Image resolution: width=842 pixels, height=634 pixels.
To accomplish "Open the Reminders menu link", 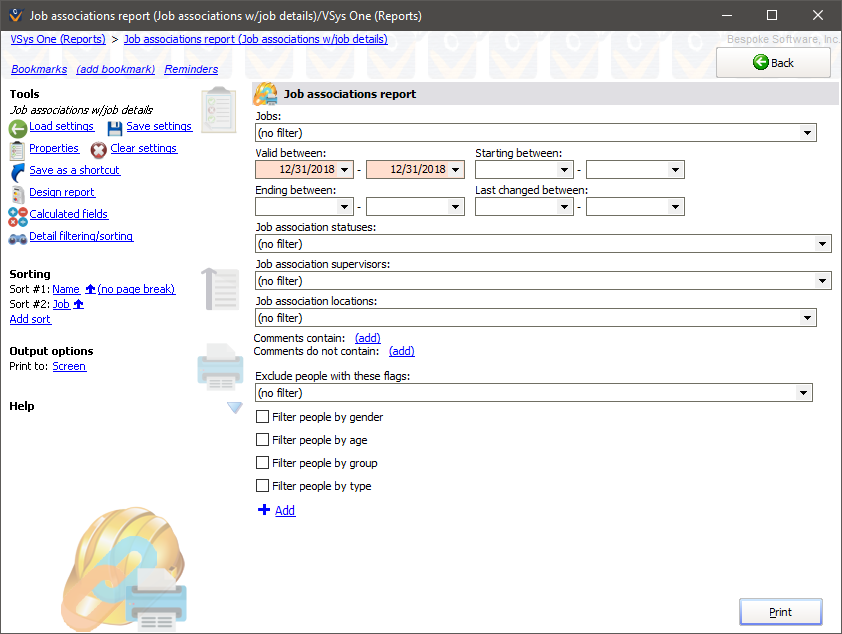I will (x=190, y=69).
